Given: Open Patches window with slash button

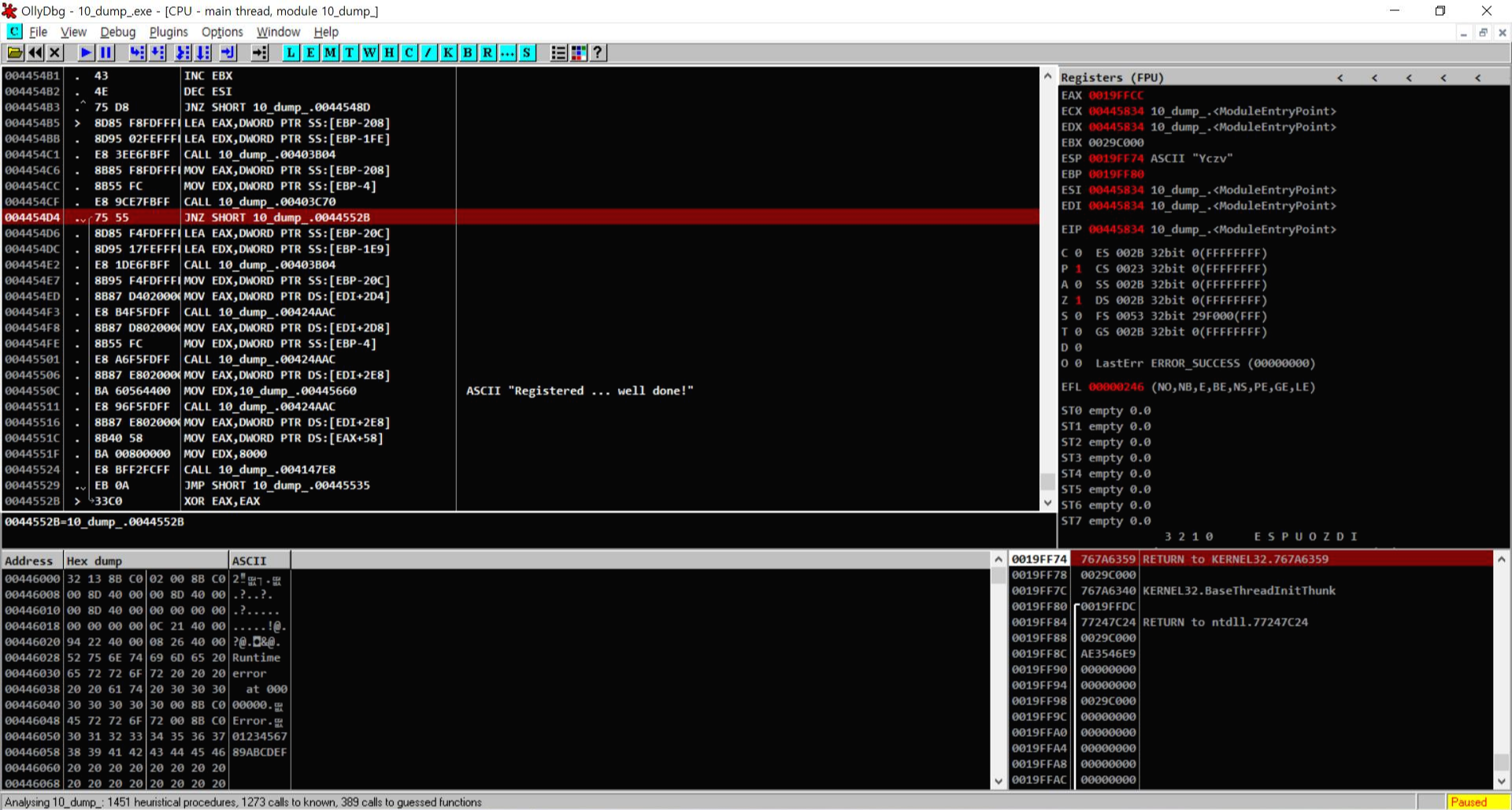Looking at the screenshot, I should 429,53.
